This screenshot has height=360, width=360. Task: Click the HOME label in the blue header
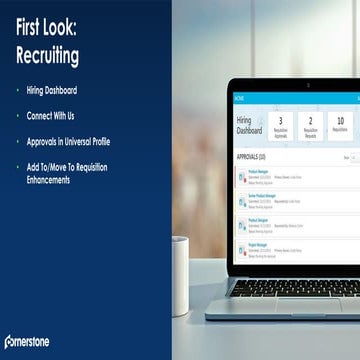[239, 98]
